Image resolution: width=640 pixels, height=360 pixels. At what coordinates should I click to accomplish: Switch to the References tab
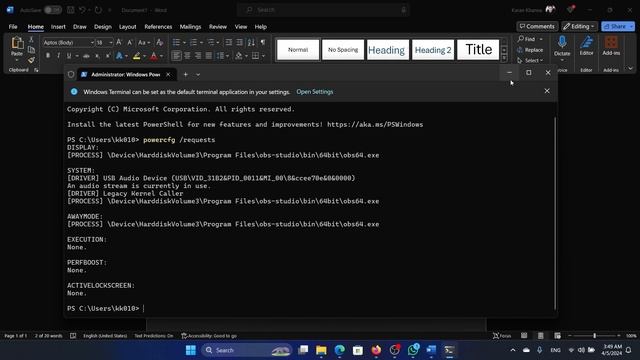click(158, 27)
